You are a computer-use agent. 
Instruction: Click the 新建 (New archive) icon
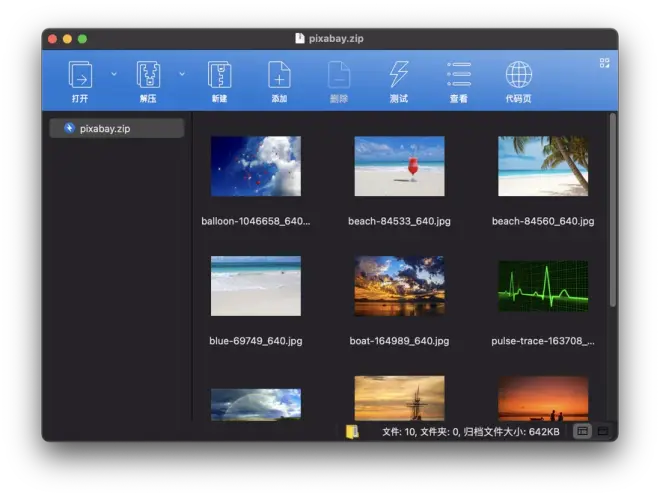[219, 75]
